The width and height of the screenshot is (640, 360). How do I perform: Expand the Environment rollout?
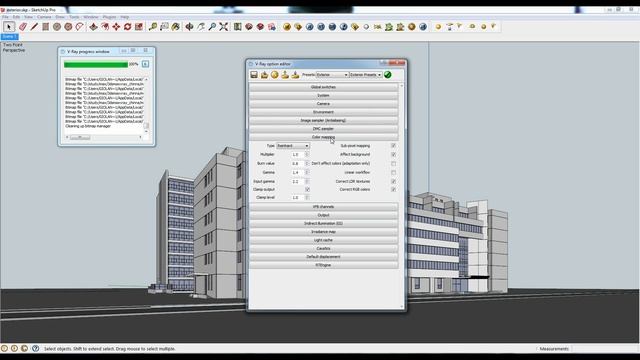click(323, 112)
